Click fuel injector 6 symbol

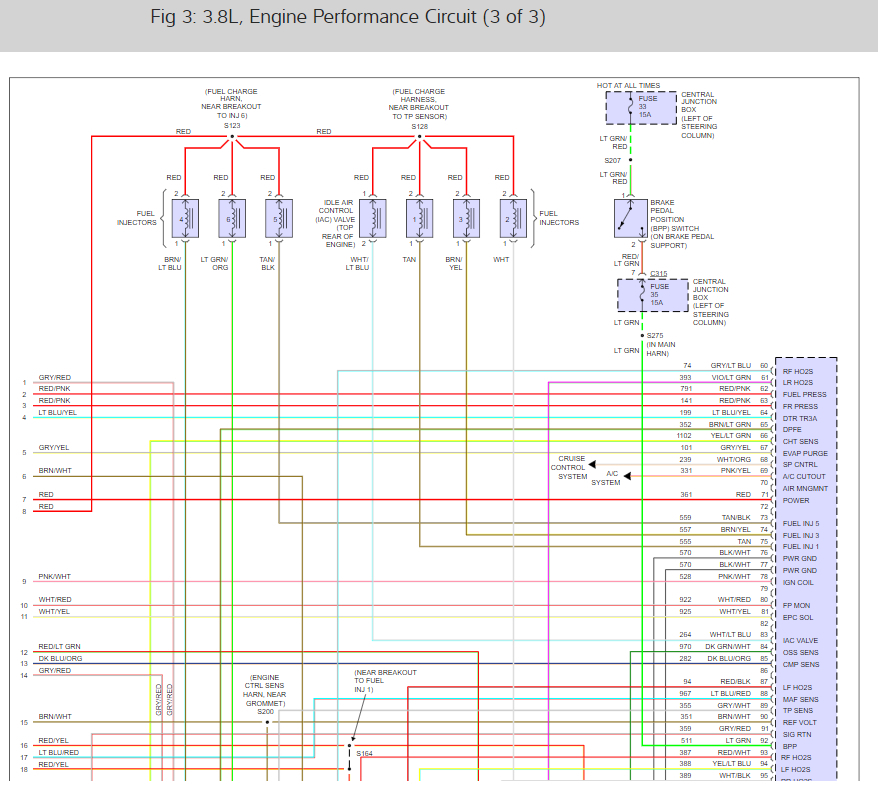point(232,217)
